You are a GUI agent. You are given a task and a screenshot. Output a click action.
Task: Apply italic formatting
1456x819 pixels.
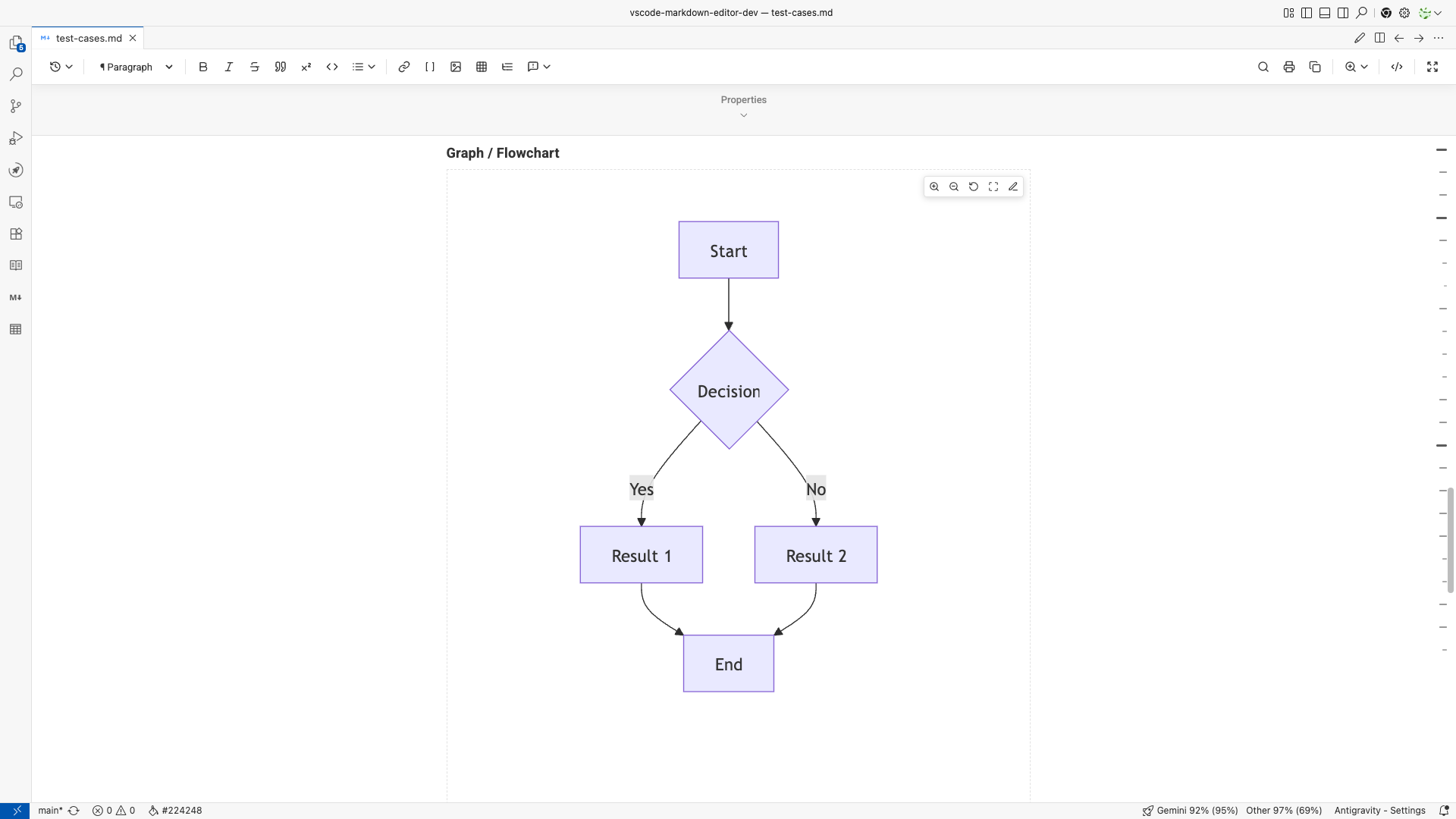coord(229,67)
